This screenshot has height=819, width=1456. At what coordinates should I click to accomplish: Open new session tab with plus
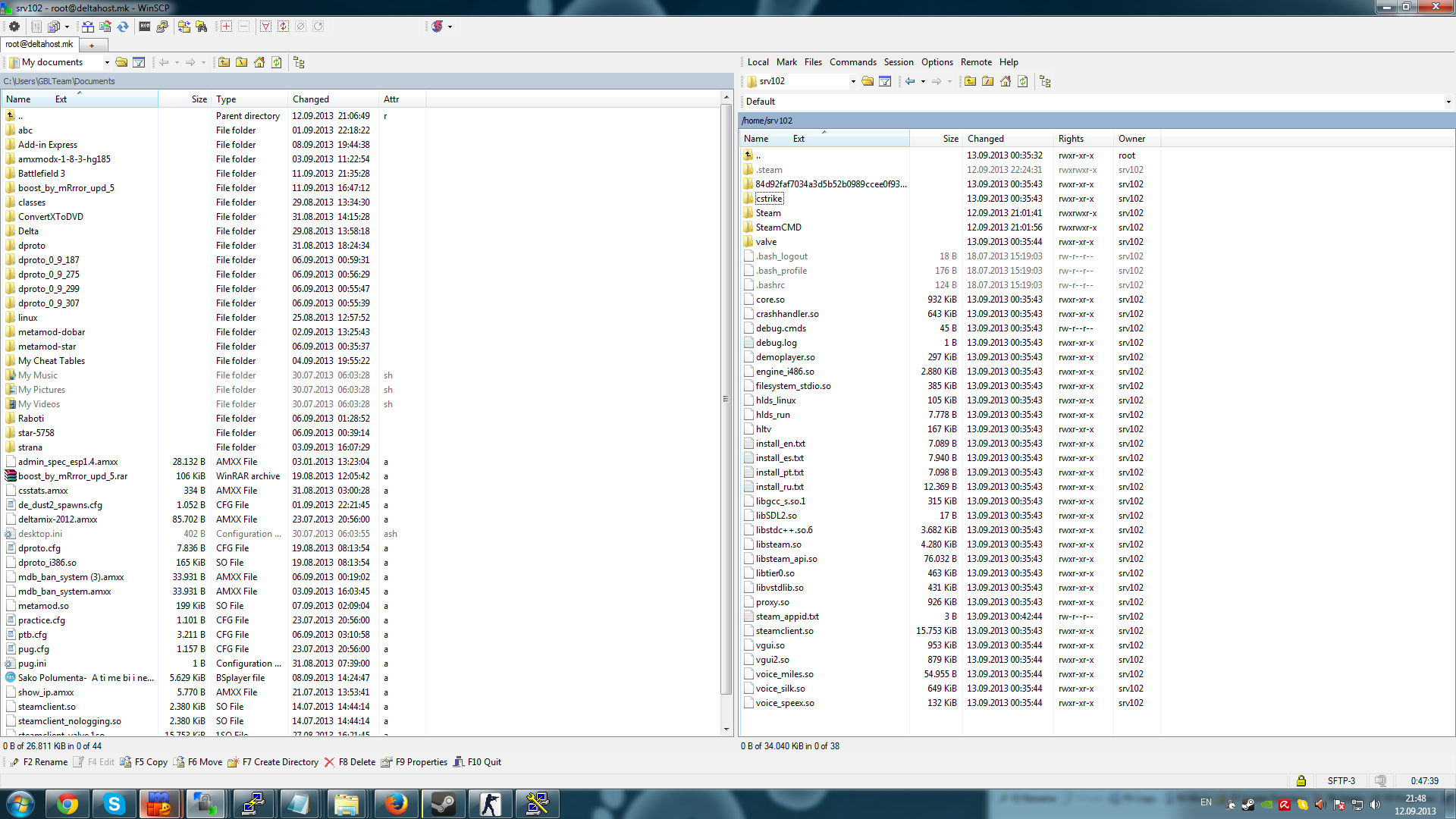click(93, 45)
